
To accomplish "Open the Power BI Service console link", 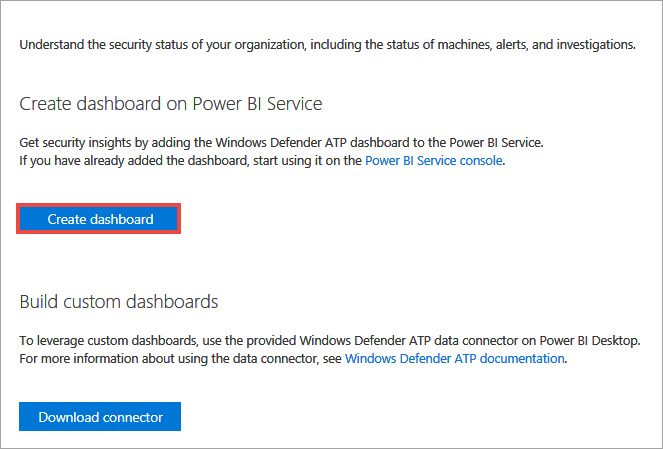I will tap(434, 160).
